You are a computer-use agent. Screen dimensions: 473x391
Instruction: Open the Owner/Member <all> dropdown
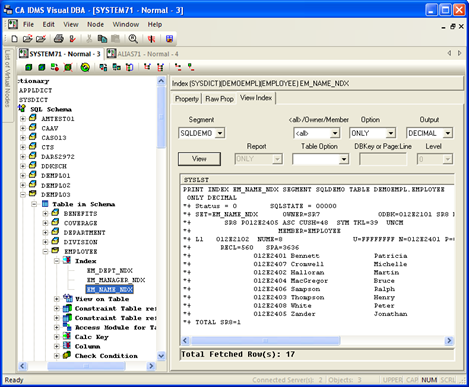point(335,133)
